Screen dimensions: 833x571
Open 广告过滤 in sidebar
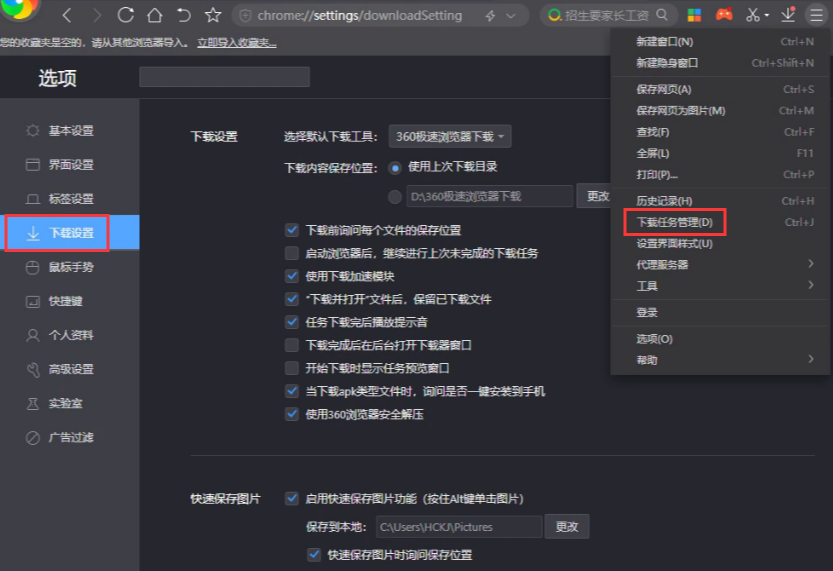(71, 437)
